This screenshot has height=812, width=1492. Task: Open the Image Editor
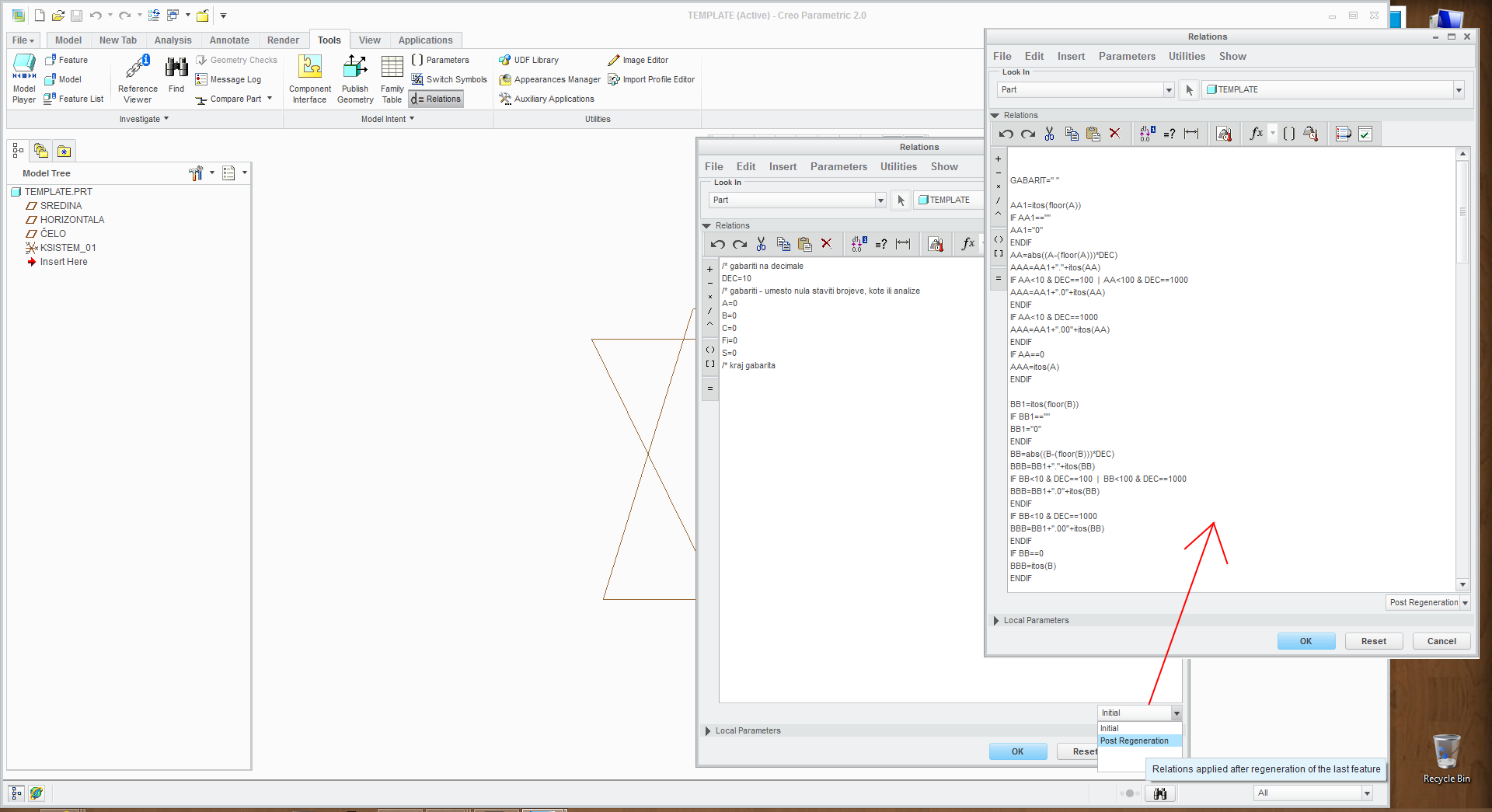coord(637,60)
